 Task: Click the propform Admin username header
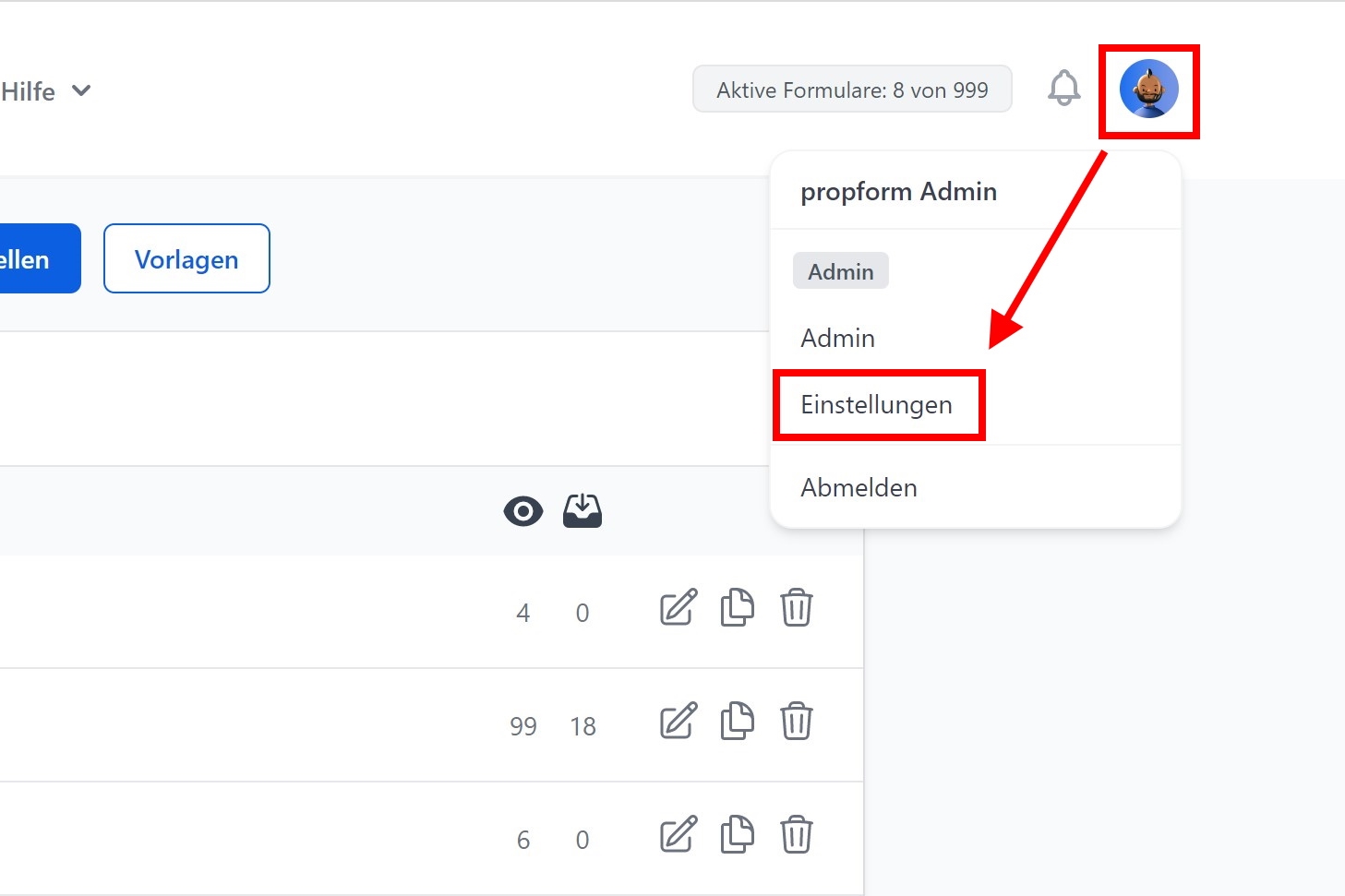pyautogui.click(x=898, y=192)
